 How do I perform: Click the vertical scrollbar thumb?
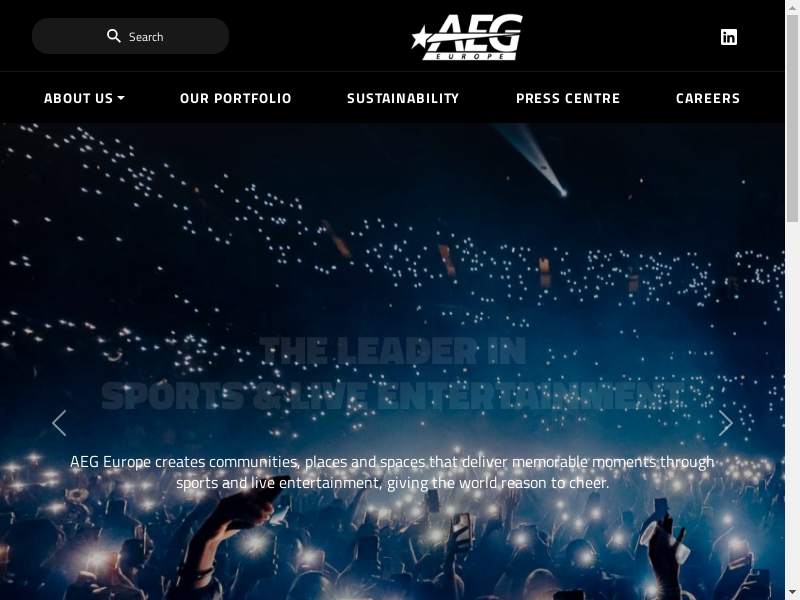(792, 118)
